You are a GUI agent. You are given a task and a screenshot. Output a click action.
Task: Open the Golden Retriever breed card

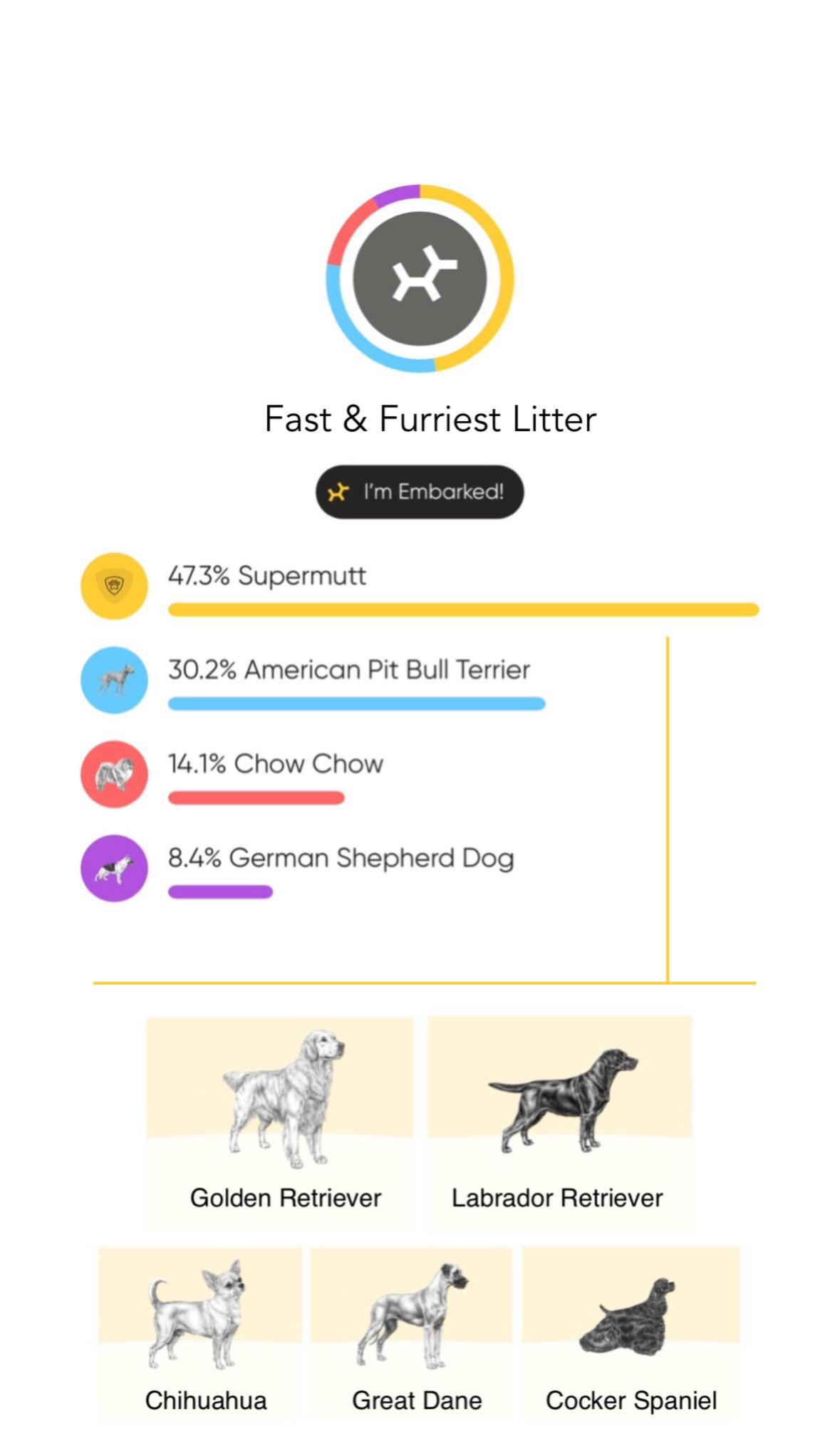tap(280, 1122)
